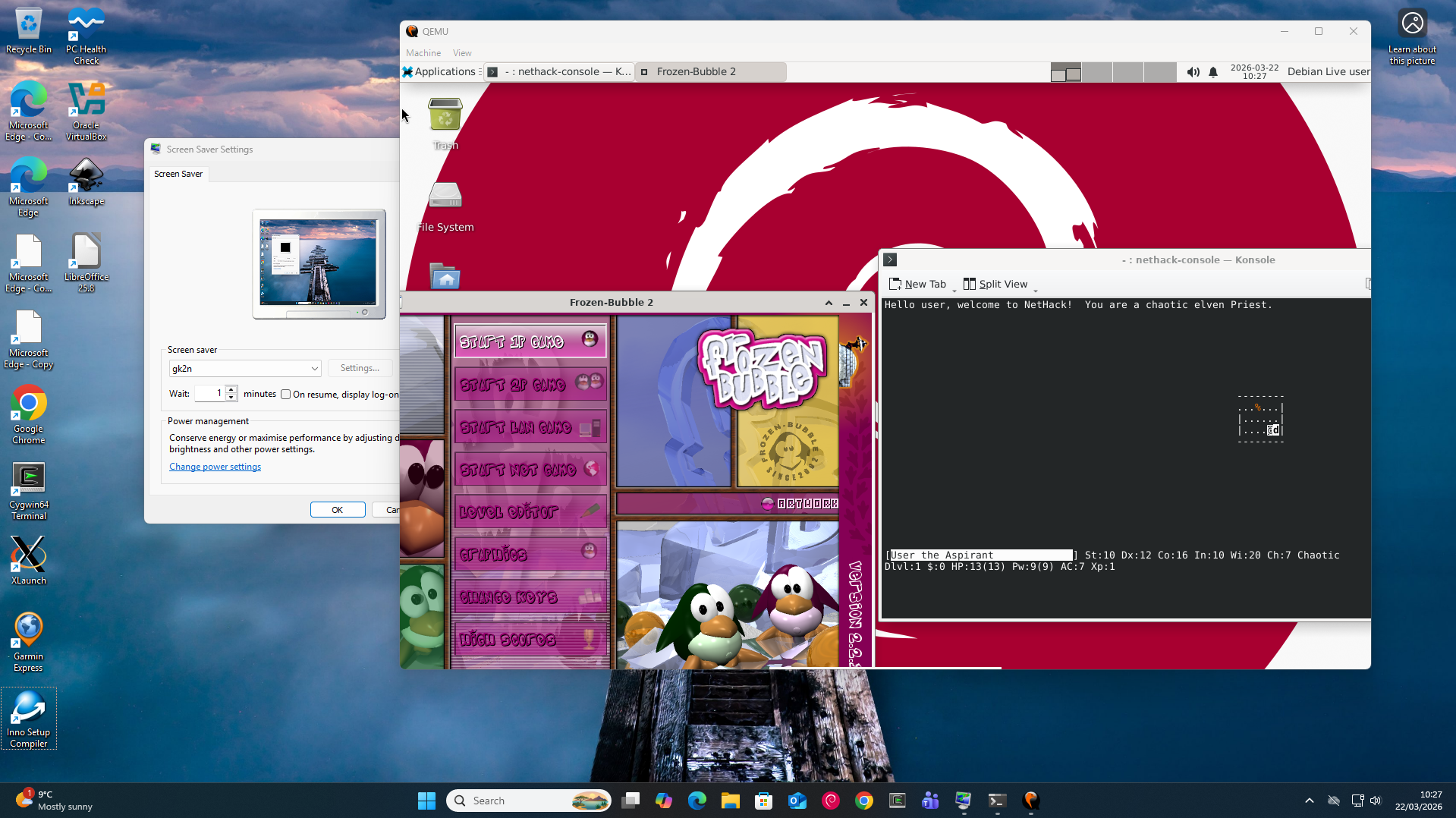The image size is (1456, 818).
Task: Open the File System drive icon
Action: (445, 196)
